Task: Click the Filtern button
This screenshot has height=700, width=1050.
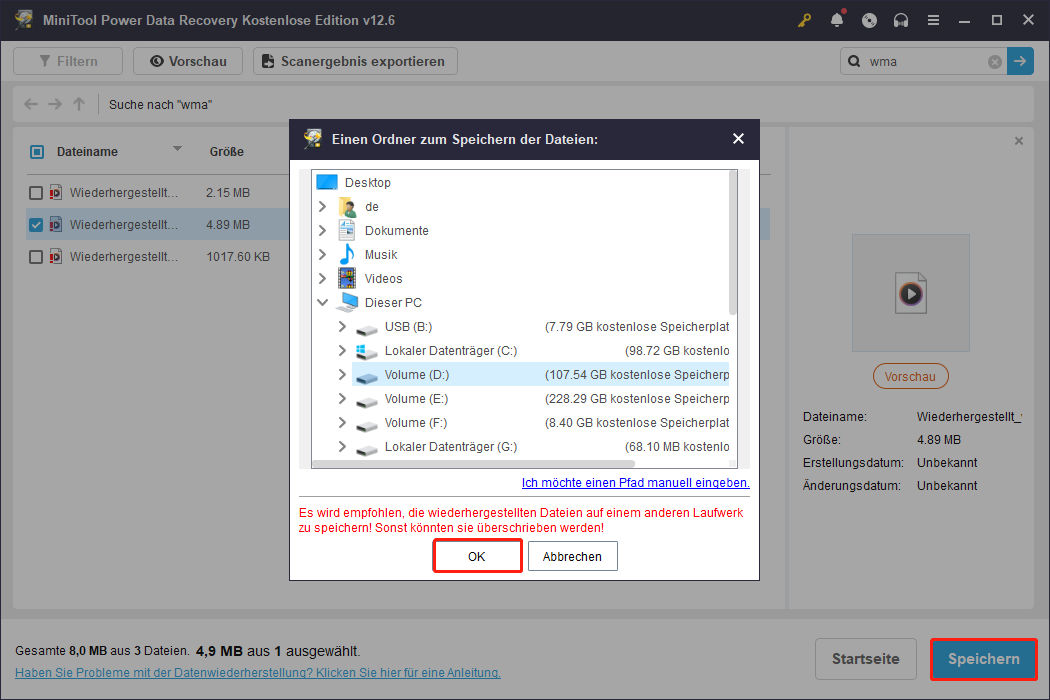Action: pyautogui.click(x=68, y=61)
